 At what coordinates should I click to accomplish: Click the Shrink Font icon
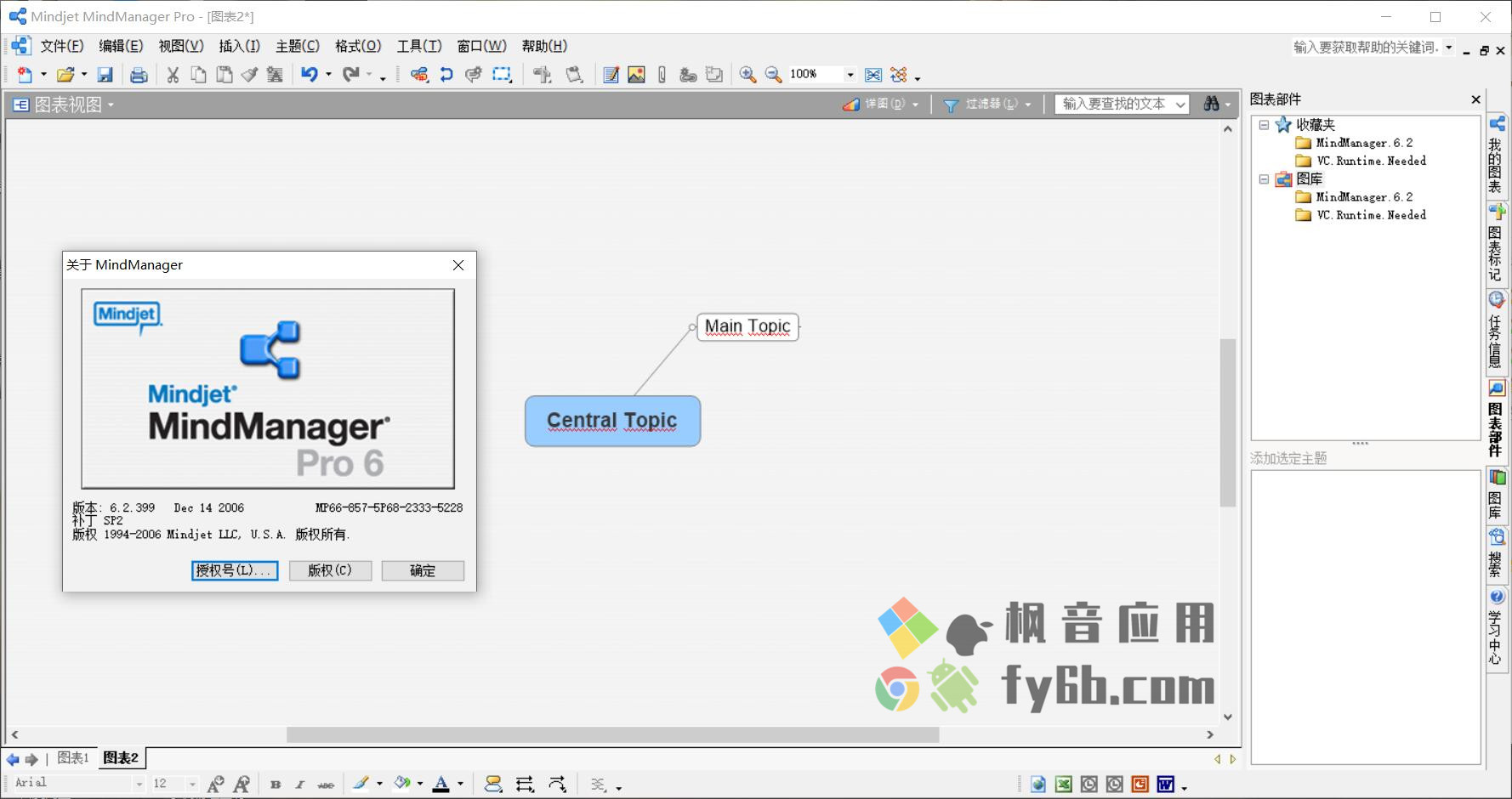[242, 784]
